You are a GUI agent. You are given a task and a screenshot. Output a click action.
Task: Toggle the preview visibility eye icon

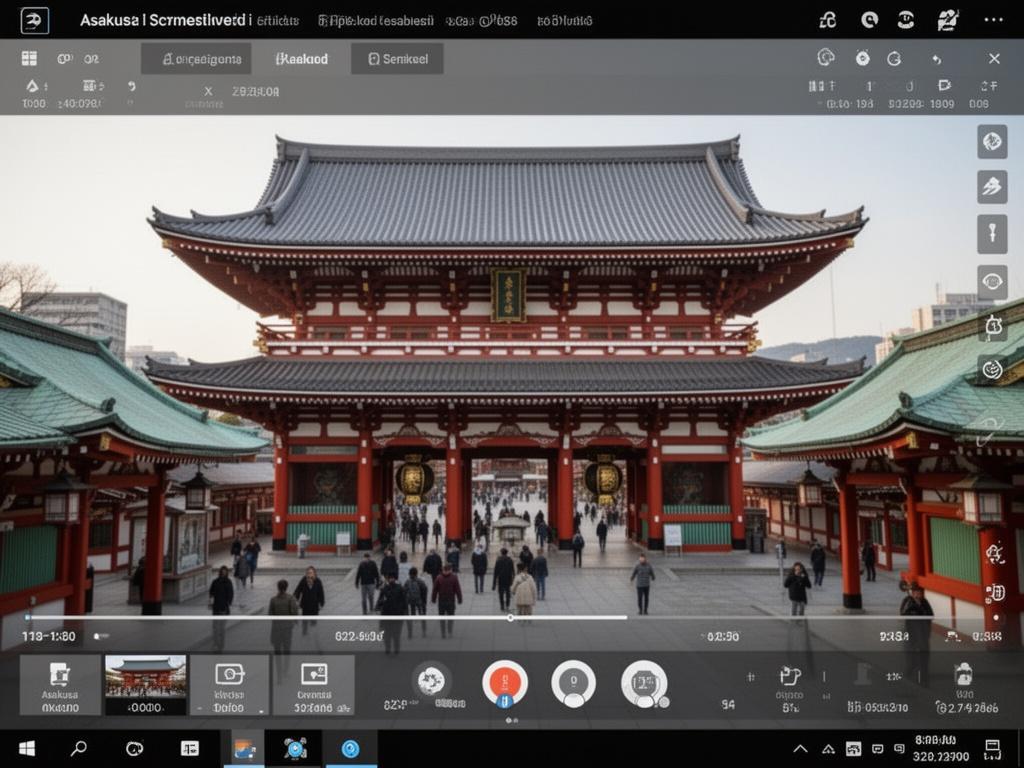(x=992, y=281)
